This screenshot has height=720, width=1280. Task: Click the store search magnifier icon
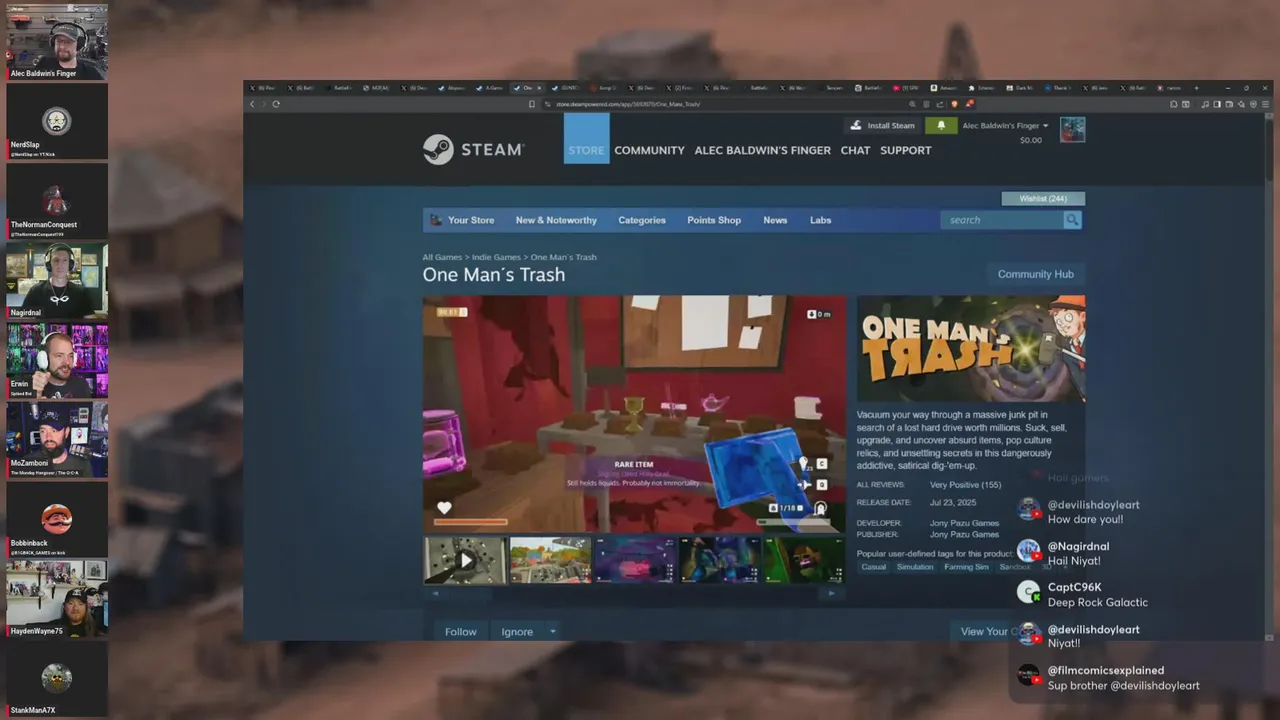click(1072, 220)
